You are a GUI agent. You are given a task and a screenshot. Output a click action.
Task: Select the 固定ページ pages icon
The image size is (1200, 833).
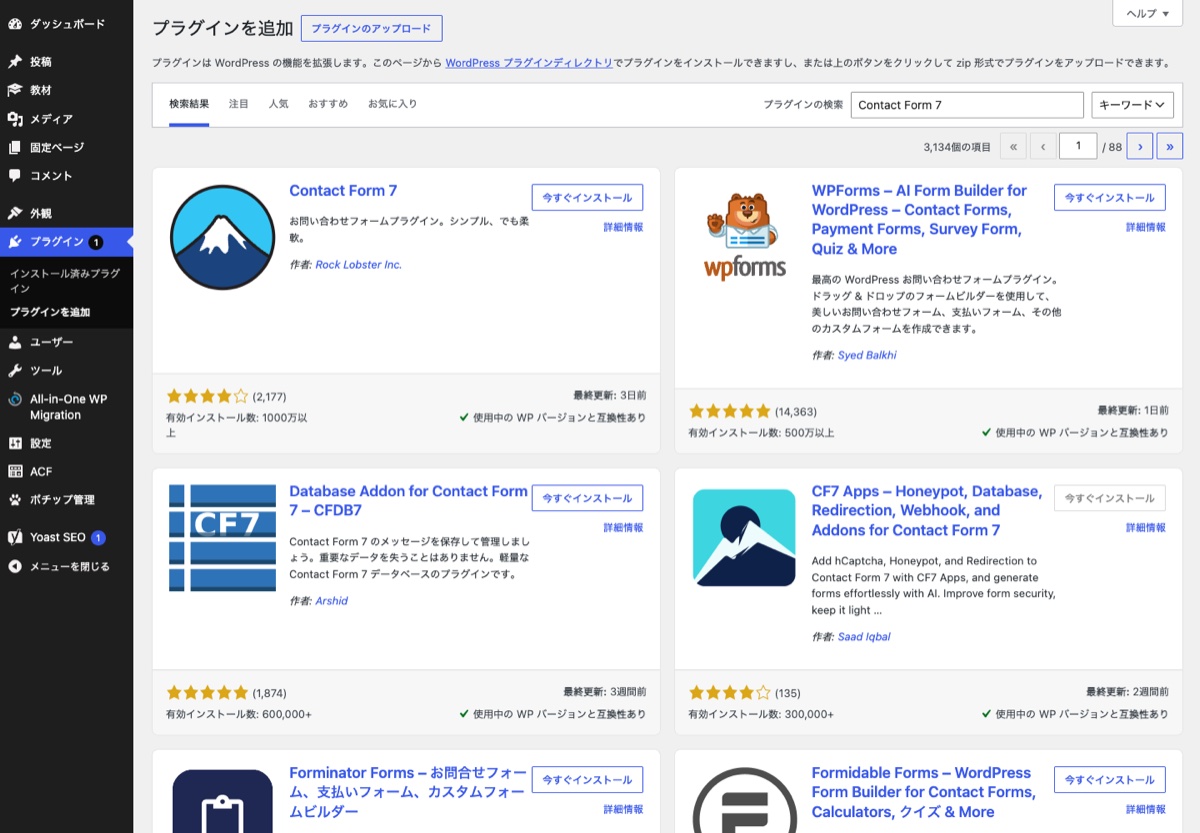coord(15,147)
